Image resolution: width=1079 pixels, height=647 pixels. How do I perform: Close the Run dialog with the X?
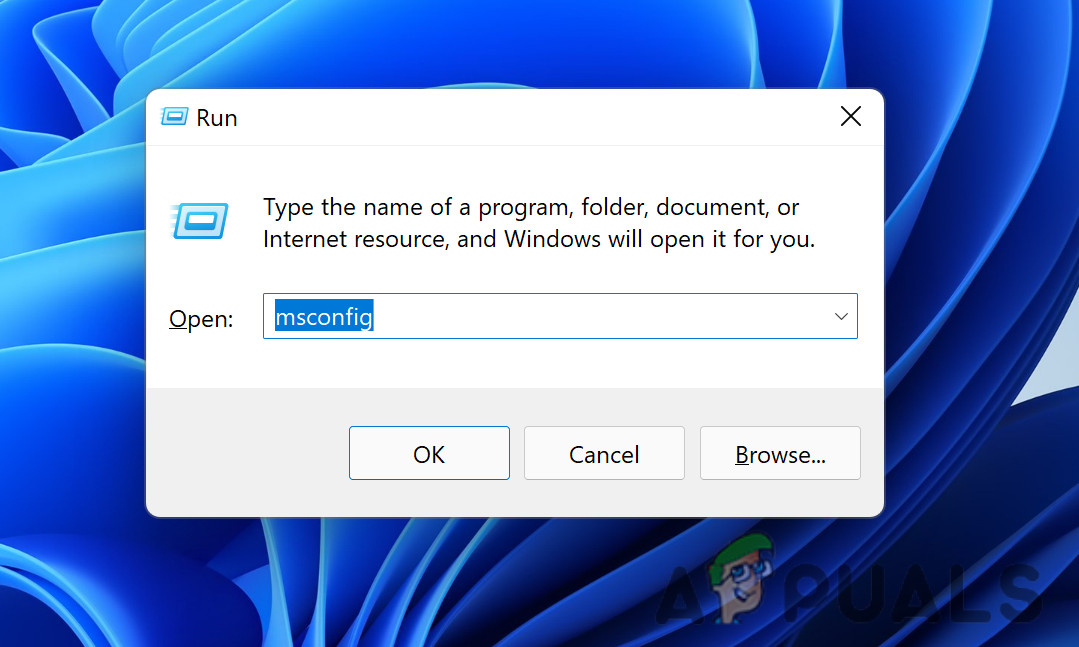point(851,116)
